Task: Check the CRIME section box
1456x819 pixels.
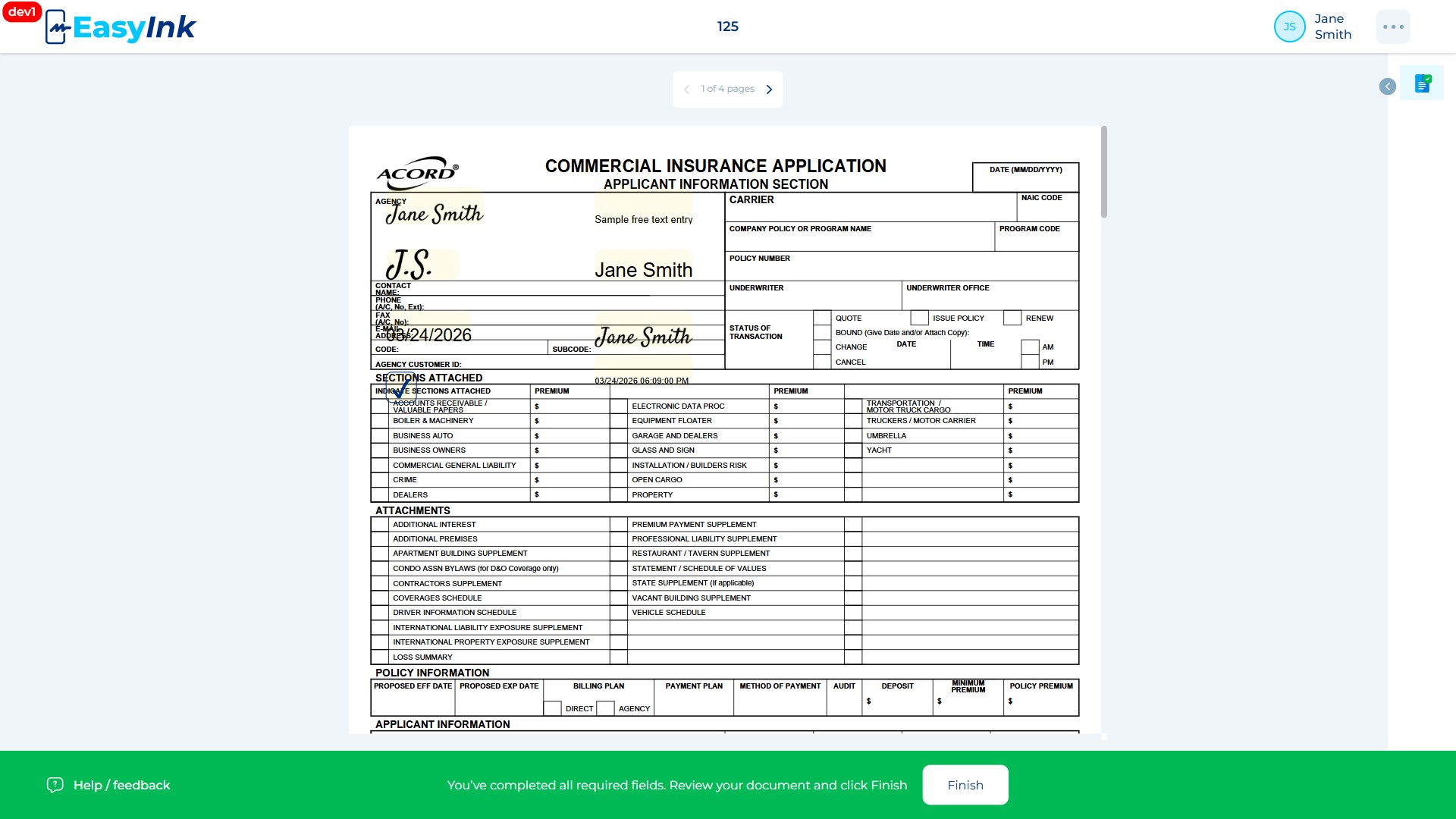Action: pyautogui.click(x=380, y=480)
